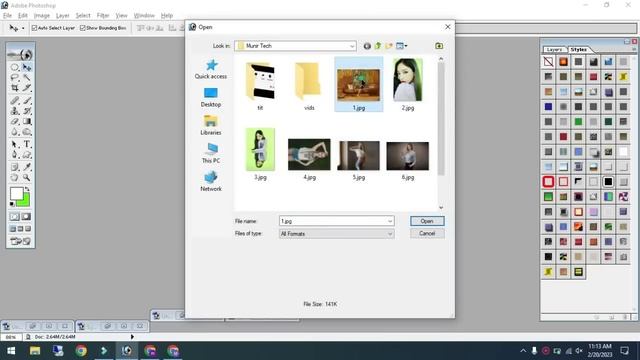Select the Slice tool

point(27,88)
